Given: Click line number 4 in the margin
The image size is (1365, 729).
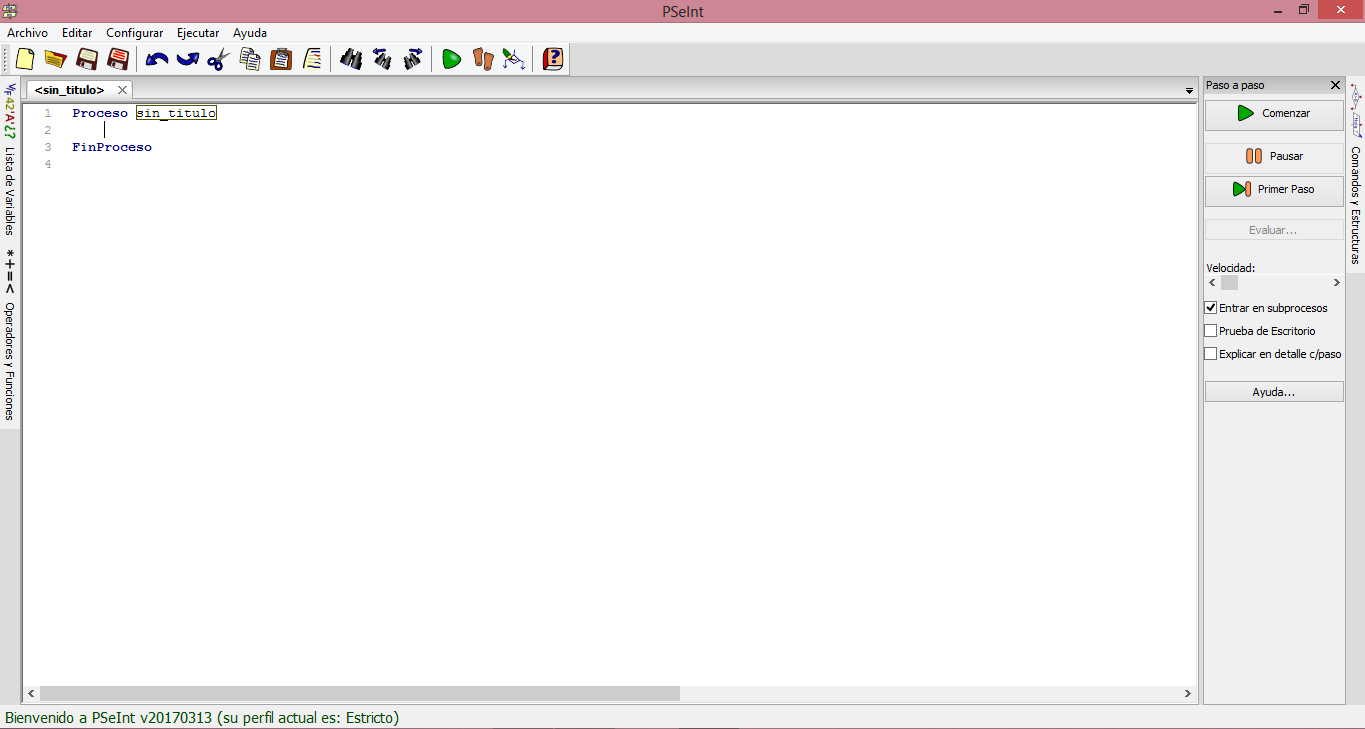Looking at the screenshot, I should 48,164.
